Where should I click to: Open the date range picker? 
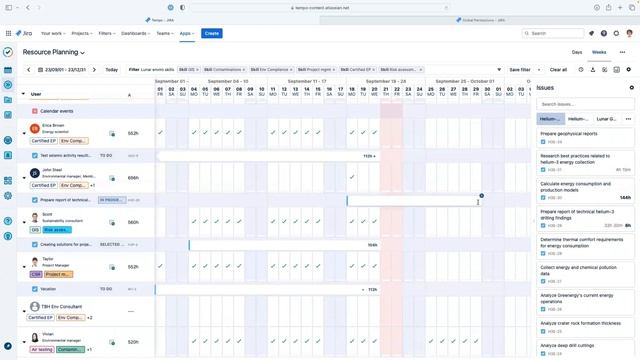tap(62, 70)
